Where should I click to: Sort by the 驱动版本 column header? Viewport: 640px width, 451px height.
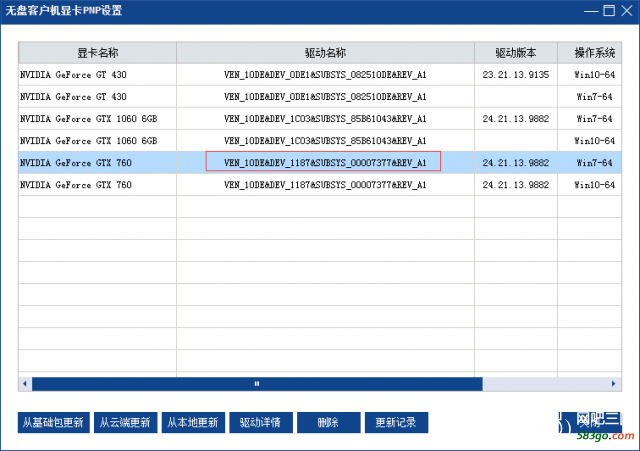point(516,53)
